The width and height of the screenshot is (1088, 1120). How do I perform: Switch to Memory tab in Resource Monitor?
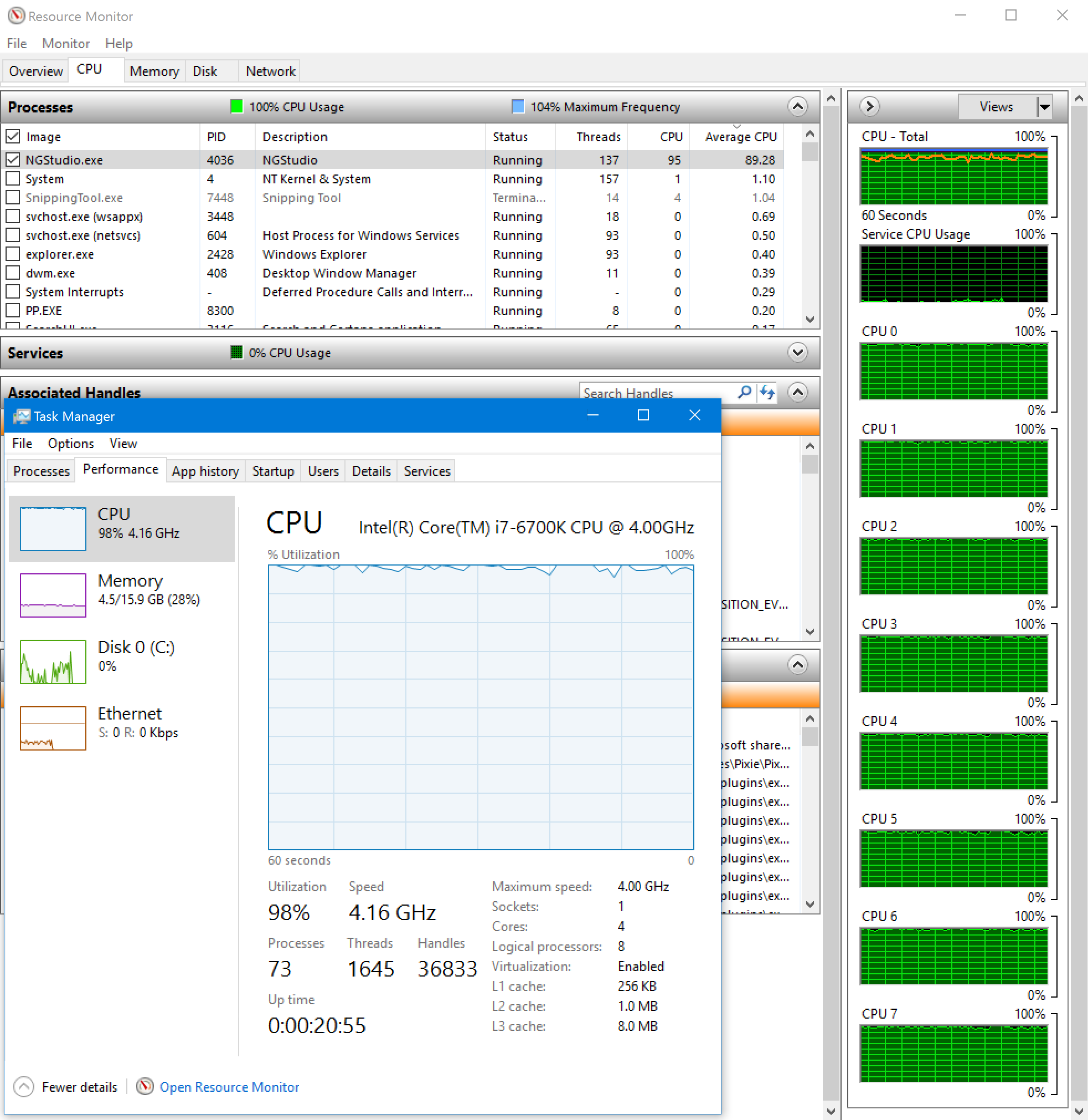tap(154, 71)
